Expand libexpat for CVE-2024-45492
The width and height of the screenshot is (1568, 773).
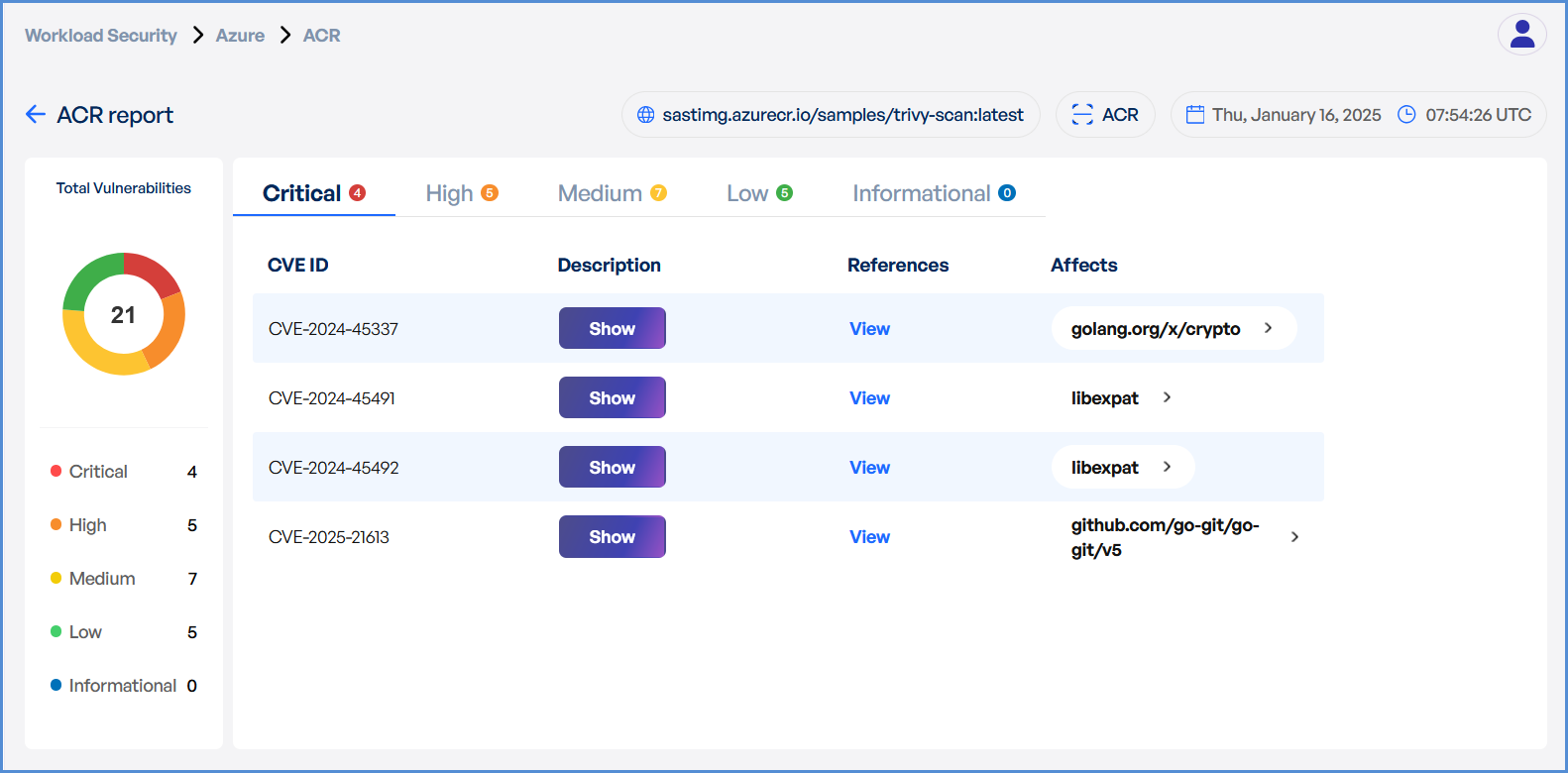(x=1167, y=467)
